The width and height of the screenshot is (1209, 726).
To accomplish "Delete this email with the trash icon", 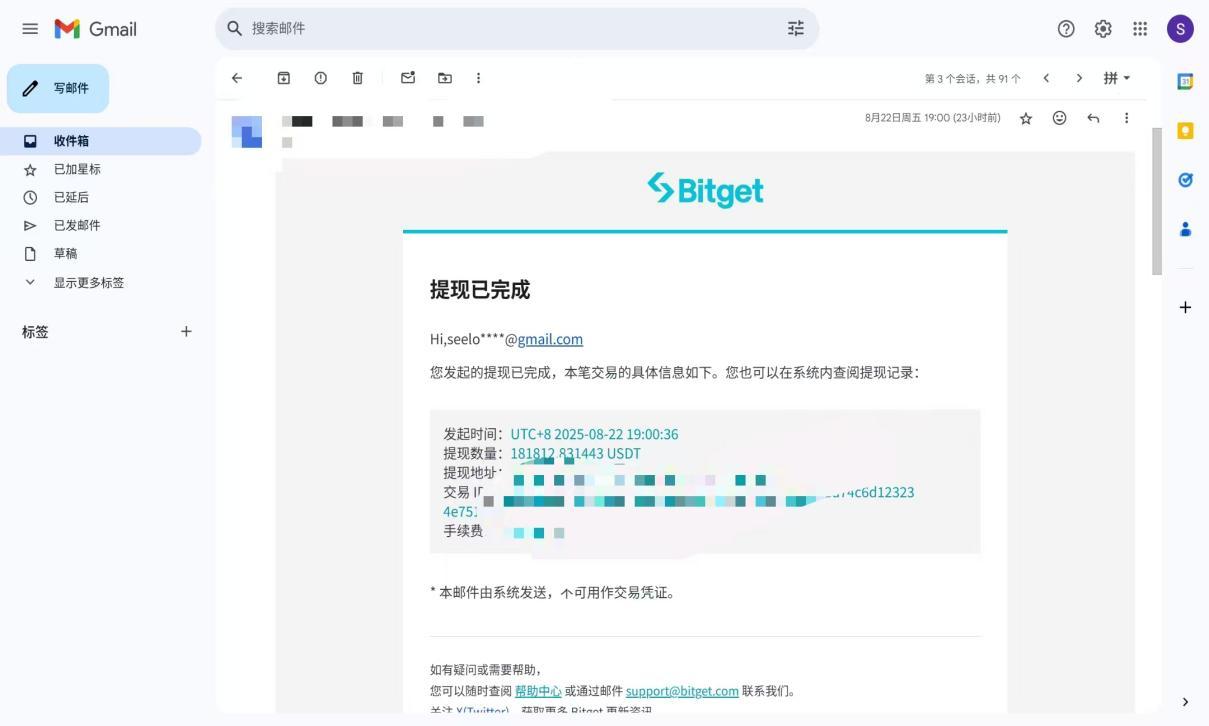I will coord(358,78).
